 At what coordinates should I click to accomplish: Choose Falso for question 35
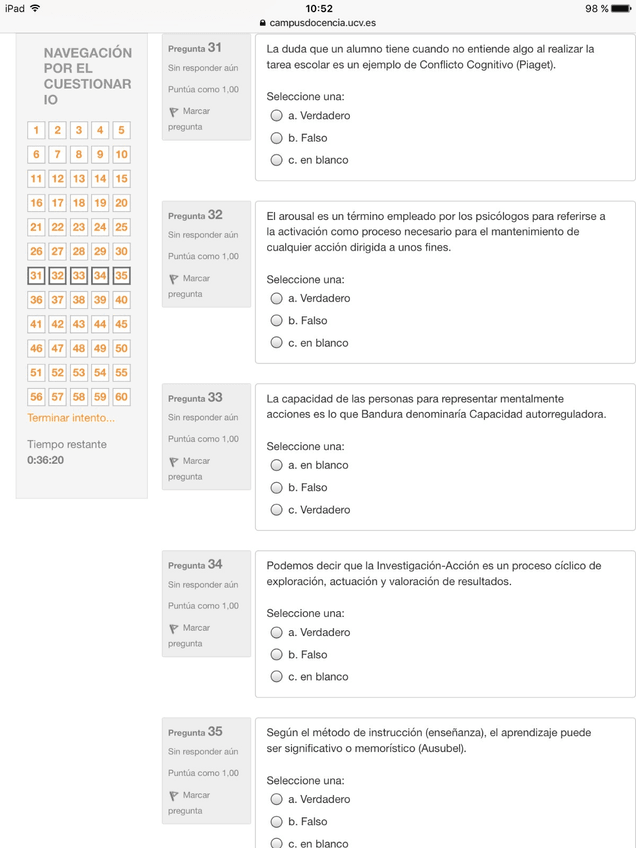[x=277, y=822]
